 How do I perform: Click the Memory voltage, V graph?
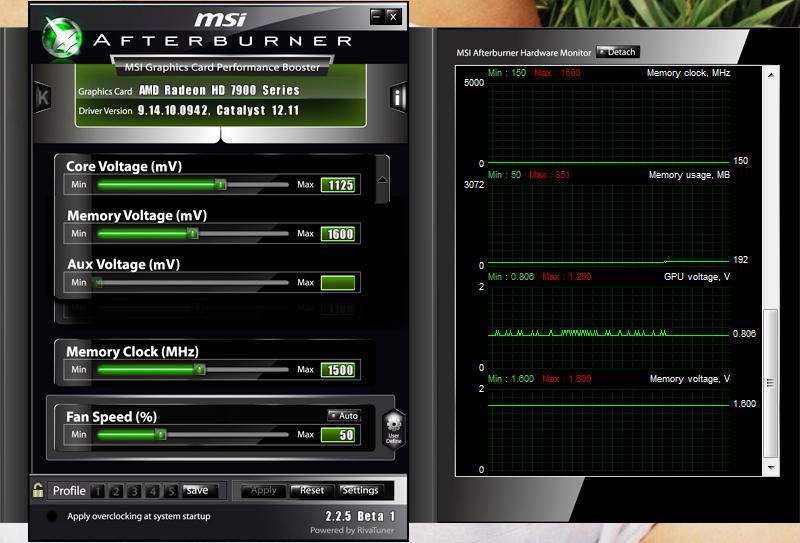coord(608,429)
